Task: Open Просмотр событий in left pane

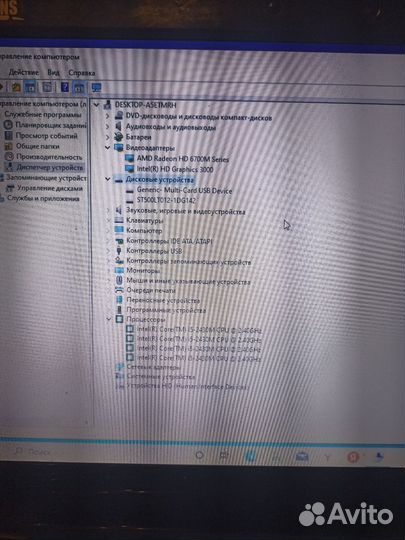Action: 46,136
